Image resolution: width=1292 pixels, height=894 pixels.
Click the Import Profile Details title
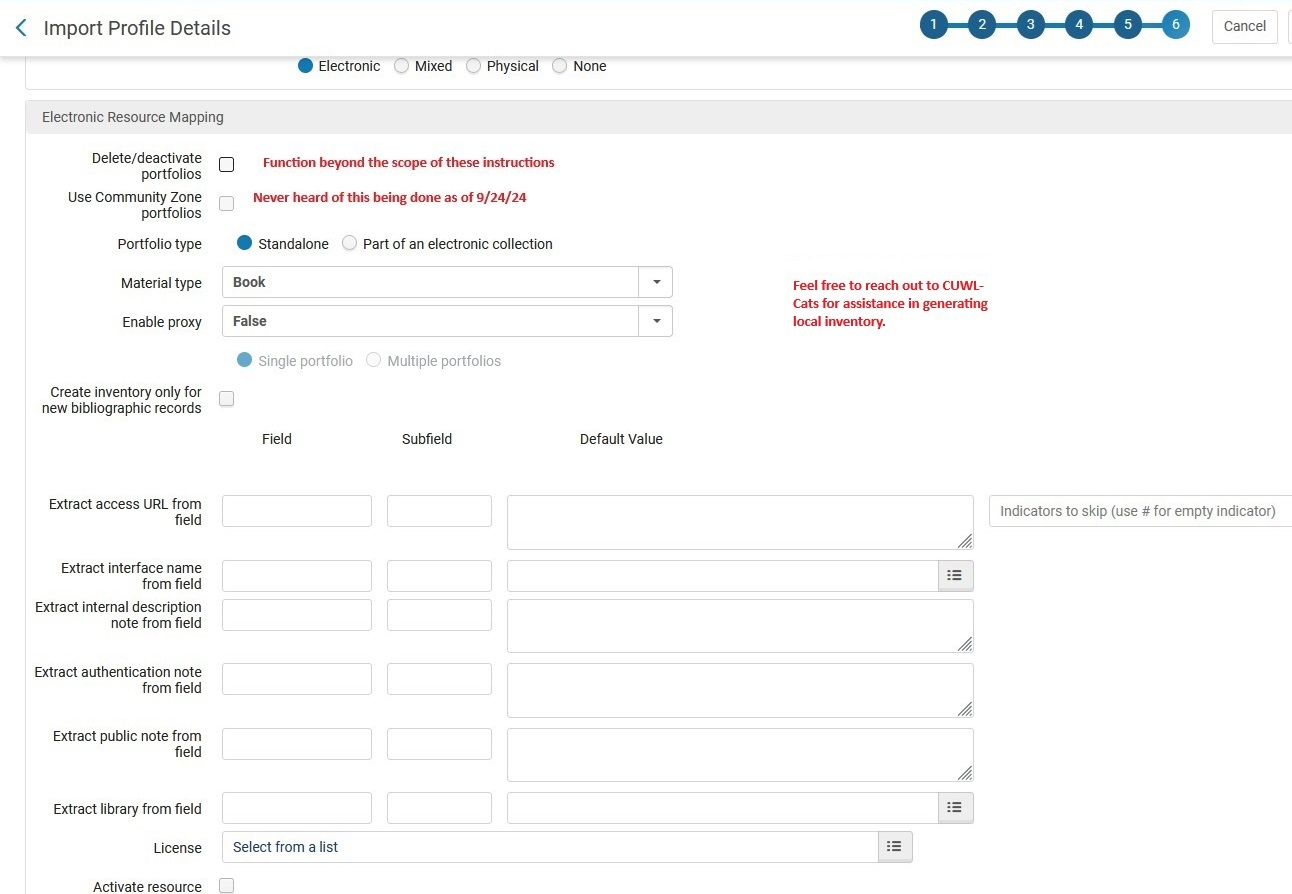(x=137, y=28)
